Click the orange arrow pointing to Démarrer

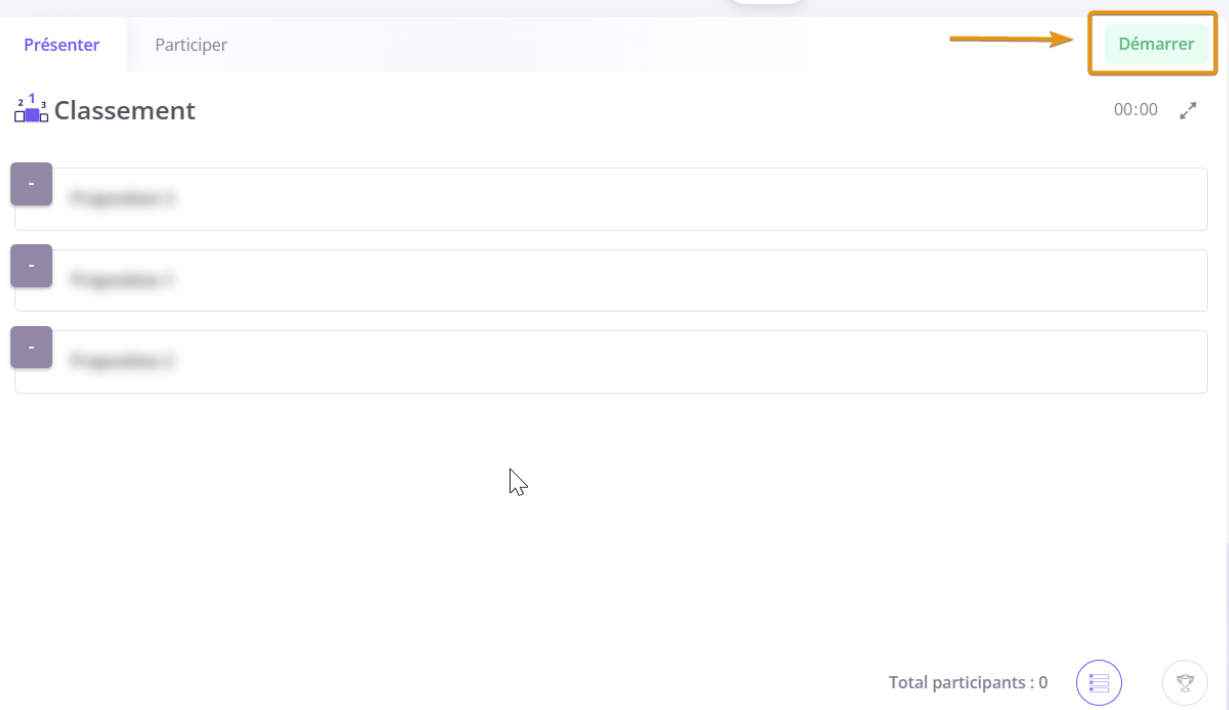click(x=1010, y=40)
